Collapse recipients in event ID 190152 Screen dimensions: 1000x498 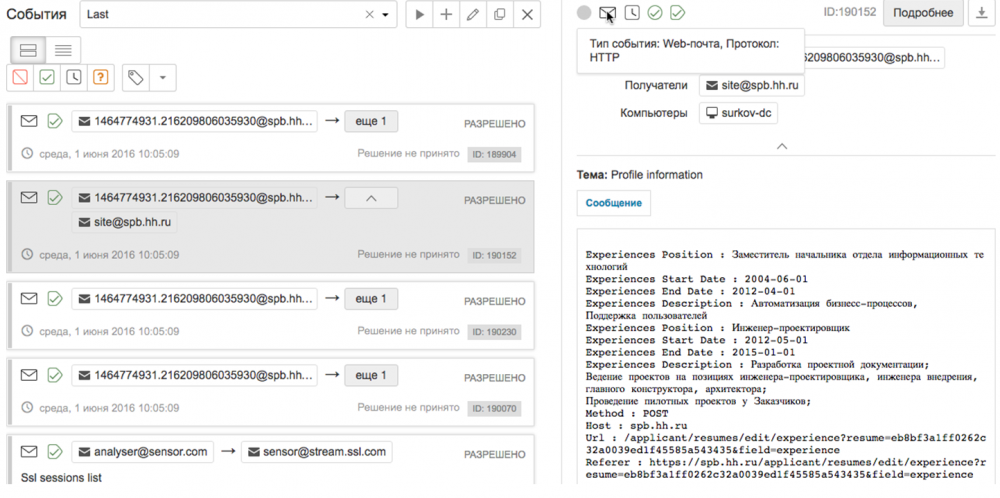[x=371, y=199]
